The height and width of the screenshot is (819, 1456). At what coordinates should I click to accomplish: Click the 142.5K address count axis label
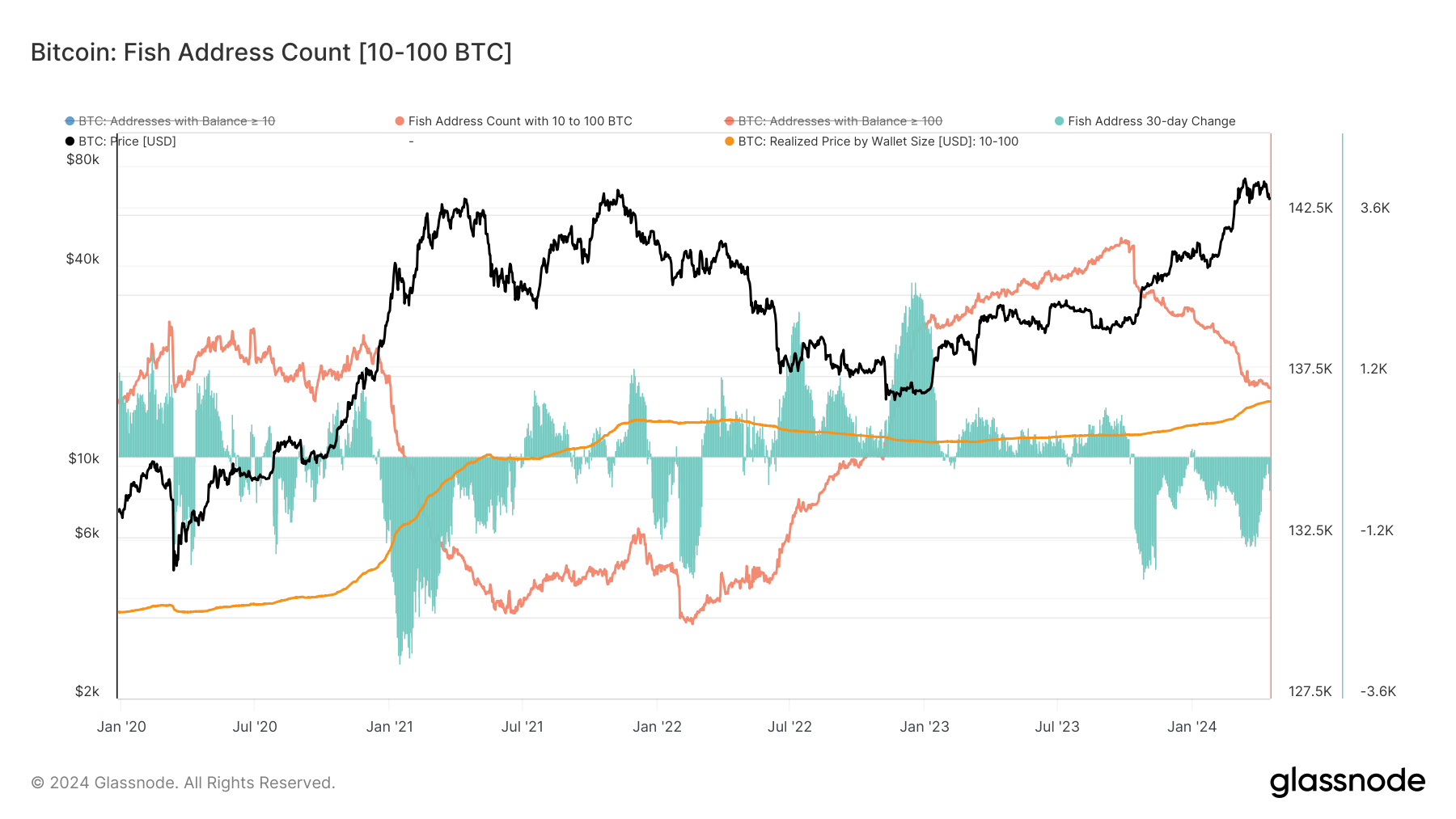point(1310,208)
